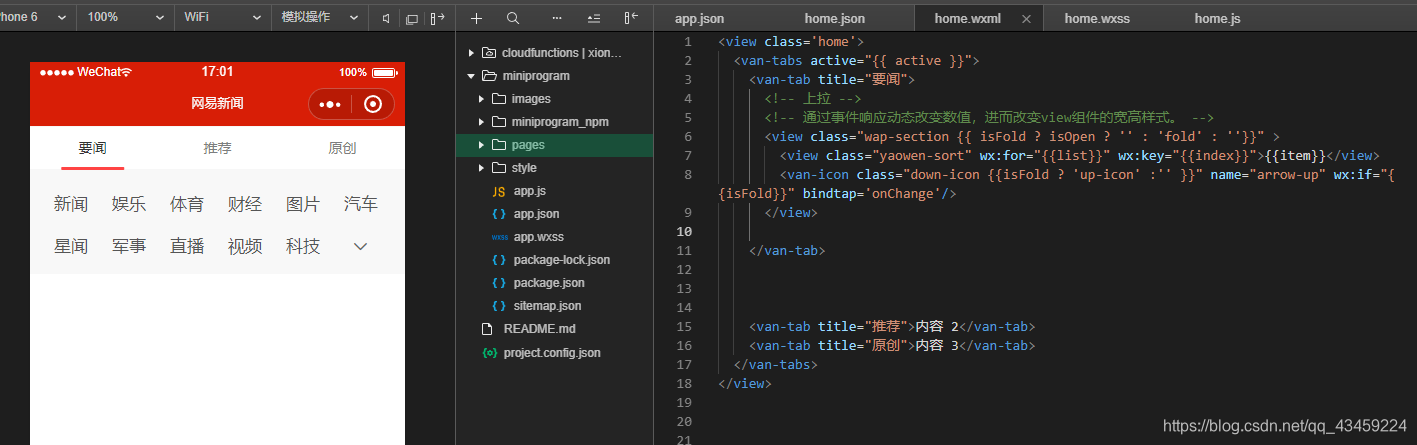
Task: Click the hide file tree panel icon
Action: point(631,18)
